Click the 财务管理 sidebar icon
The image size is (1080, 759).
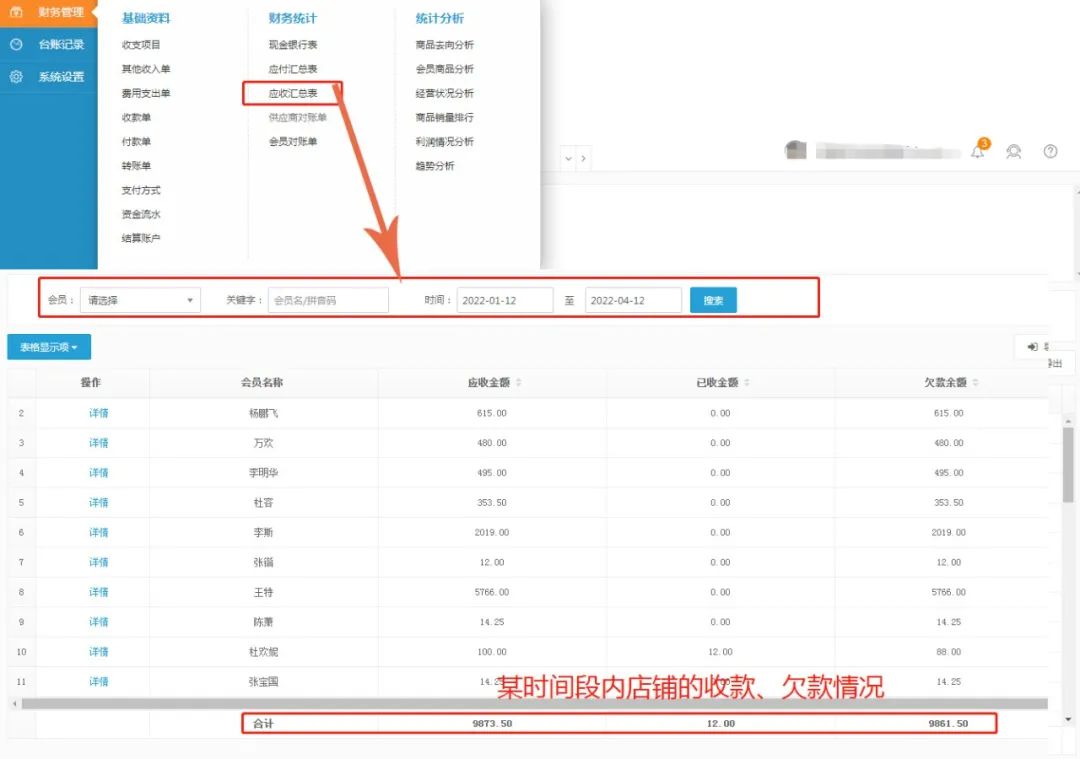pos(16,12)
